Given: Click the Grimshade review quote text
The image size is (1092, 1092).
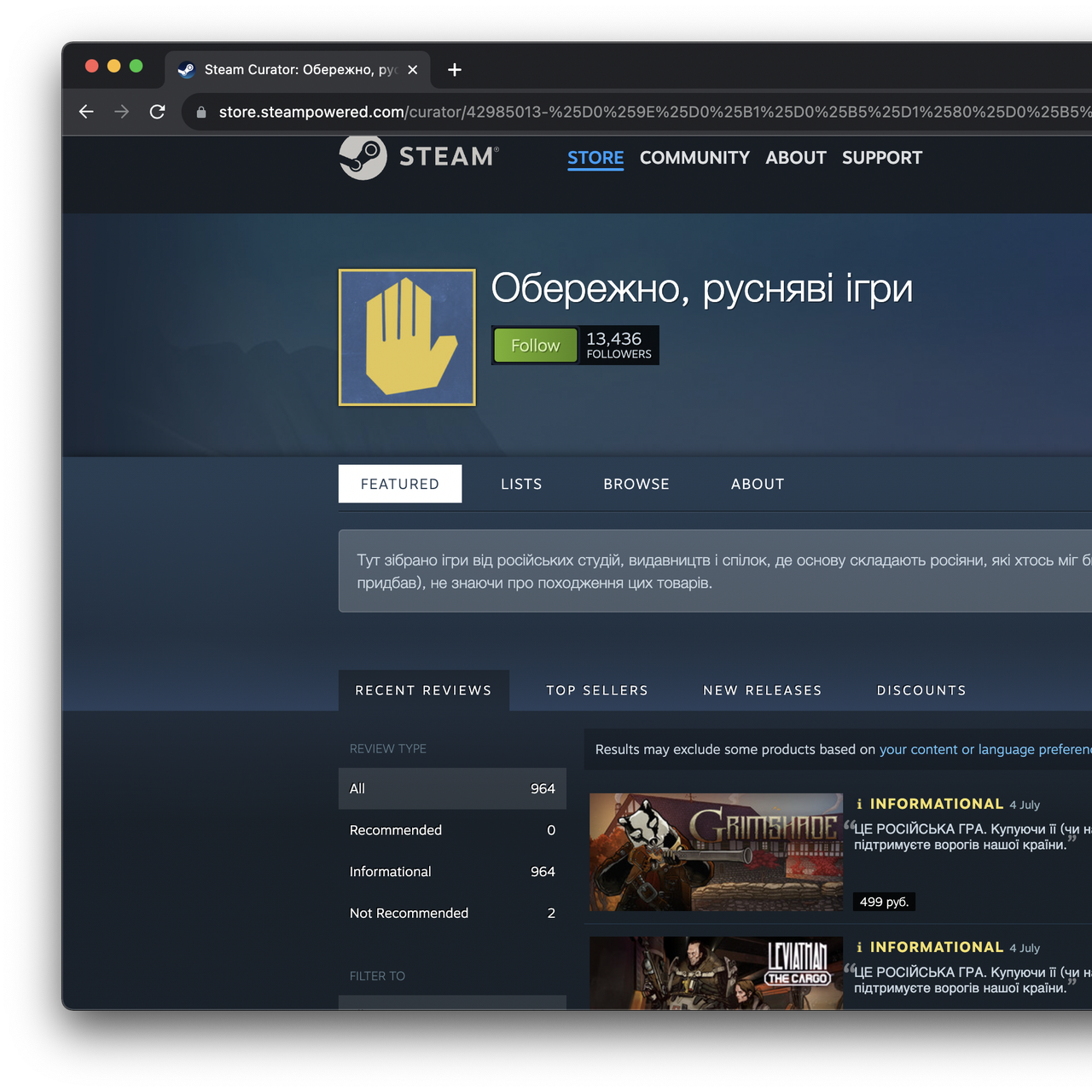Looking at the screenshot, I should click(x=973, y=837).
